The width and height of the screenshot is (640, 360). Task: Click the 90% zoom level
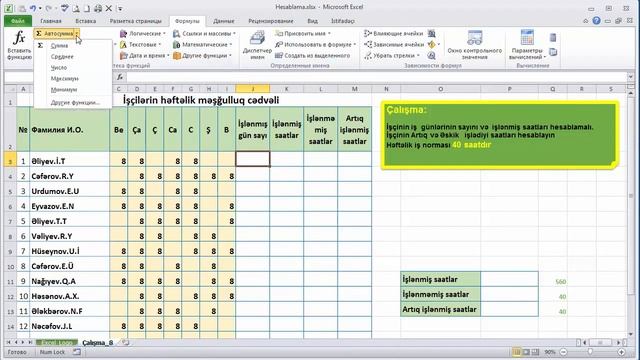(550, 351)
